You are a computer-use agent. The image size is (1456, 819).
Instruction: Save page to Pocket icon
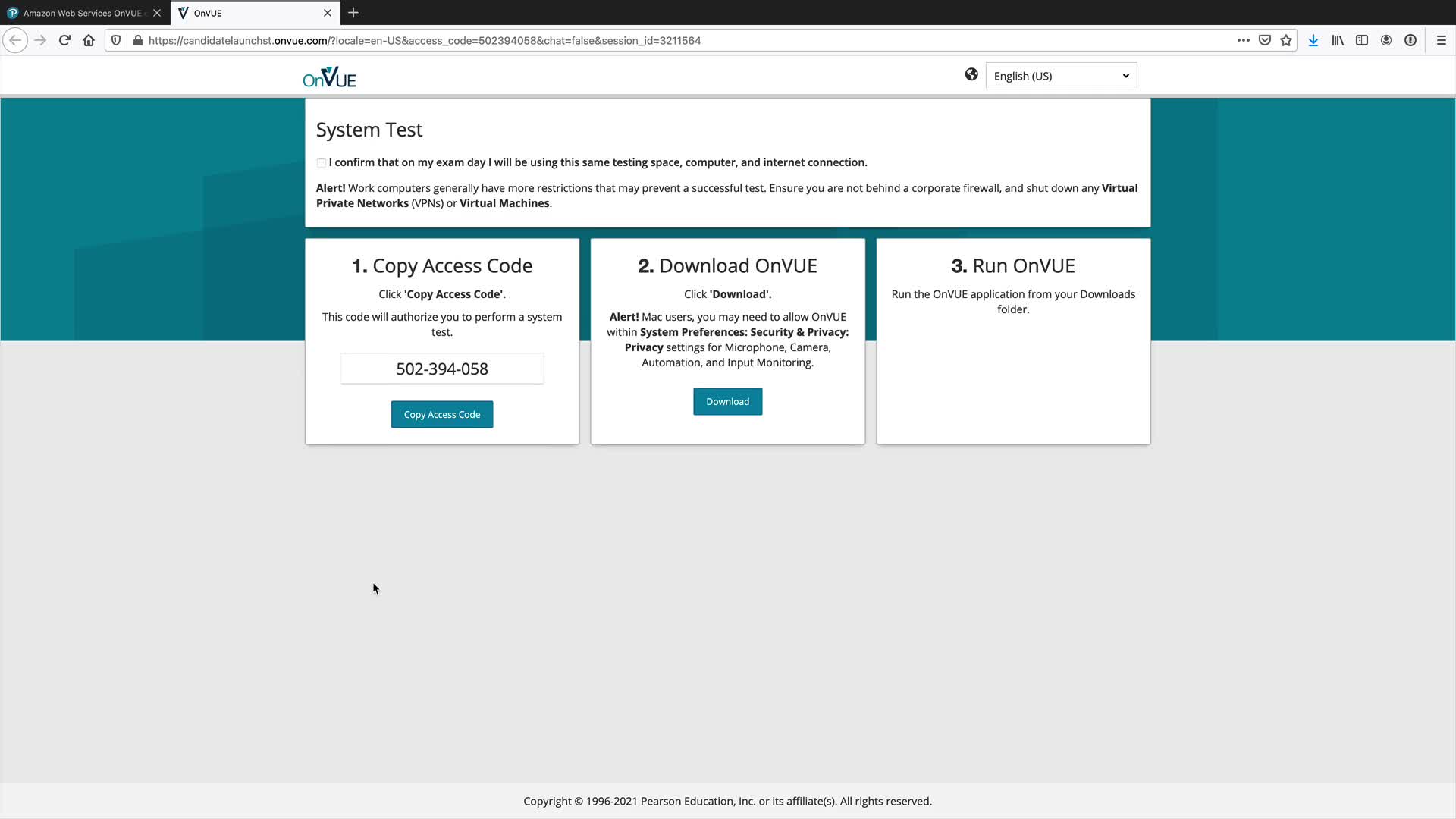pyautogui.click(x=1265, y=40)
